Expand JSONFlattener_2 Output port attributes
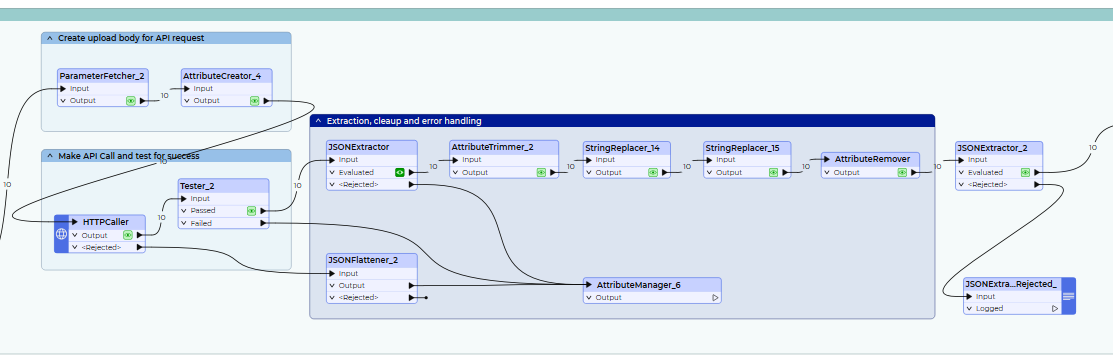 coord(332,286)
